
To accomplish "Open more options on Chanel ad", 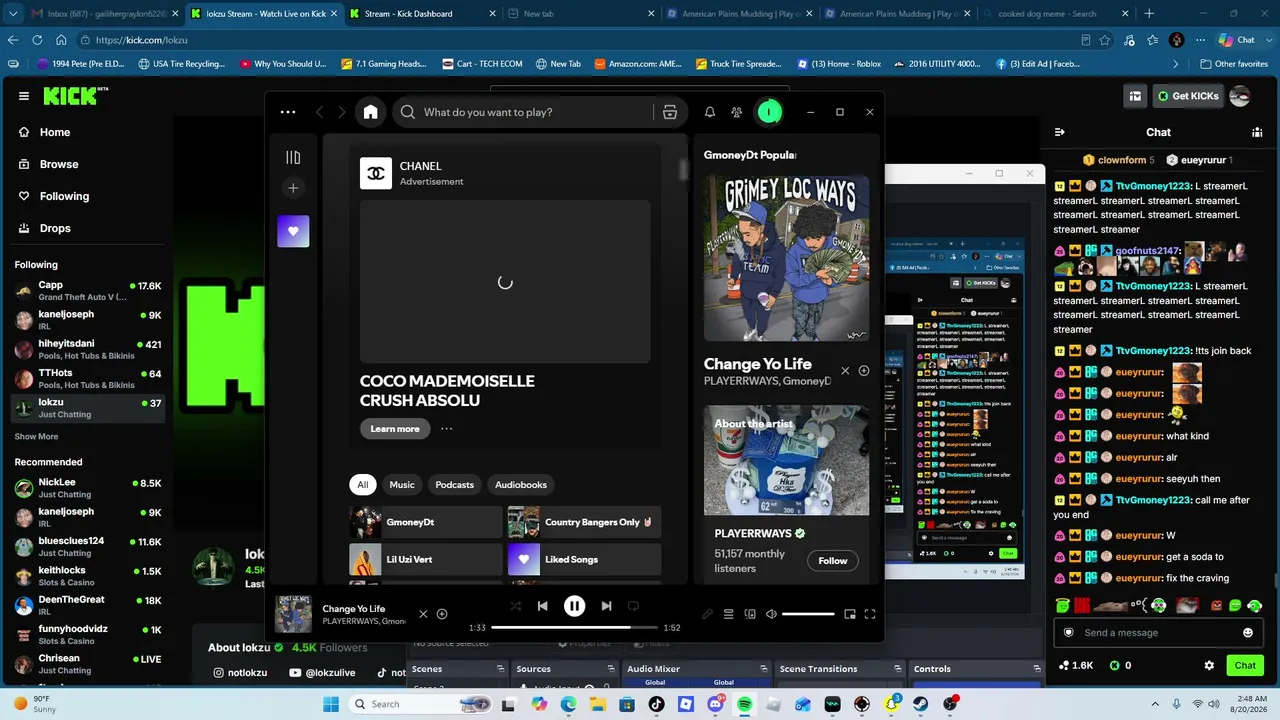I will [447, 429].
